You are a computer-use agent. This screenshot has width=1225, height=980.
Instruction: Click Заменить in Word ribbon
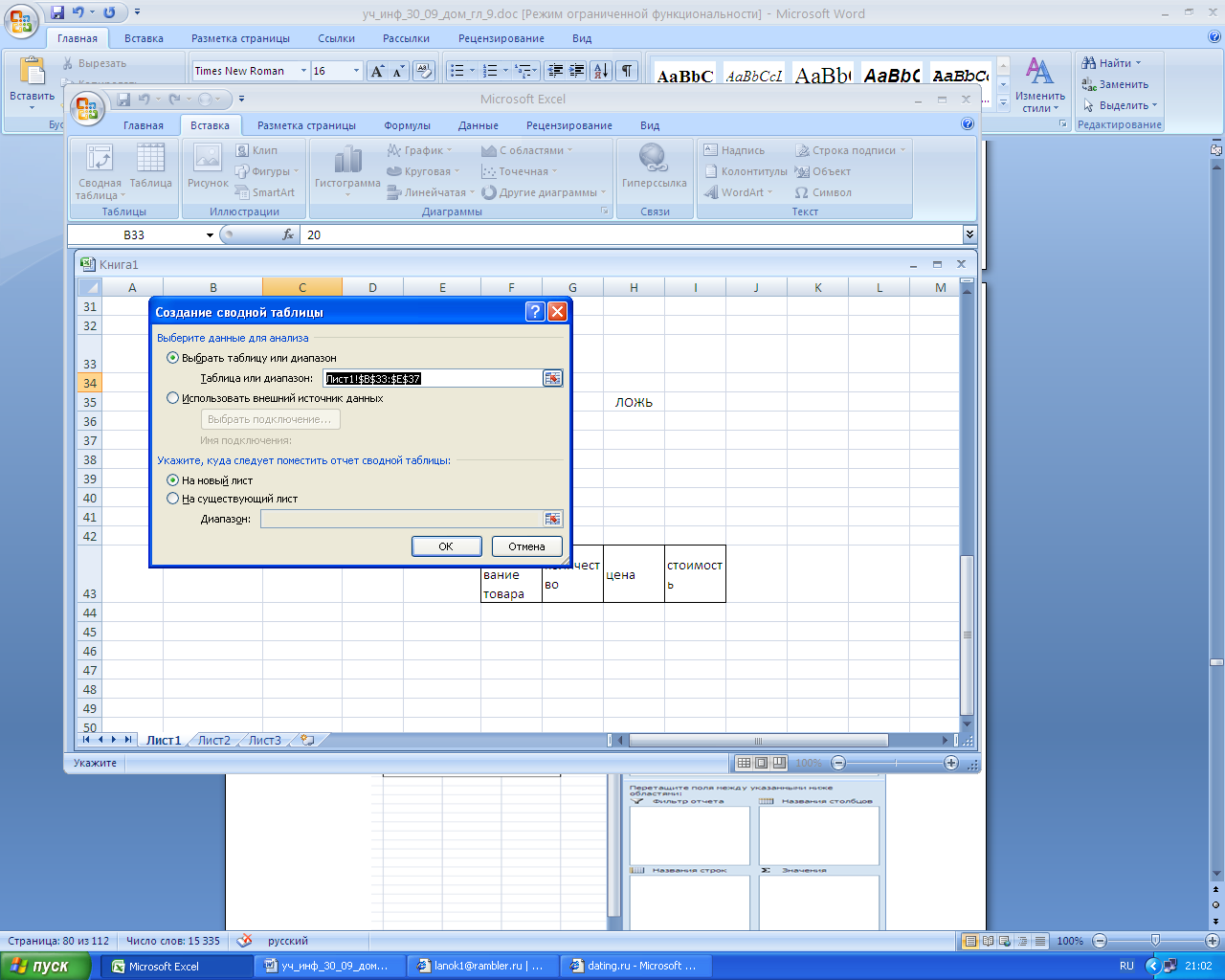click(x=1115, y=84)
